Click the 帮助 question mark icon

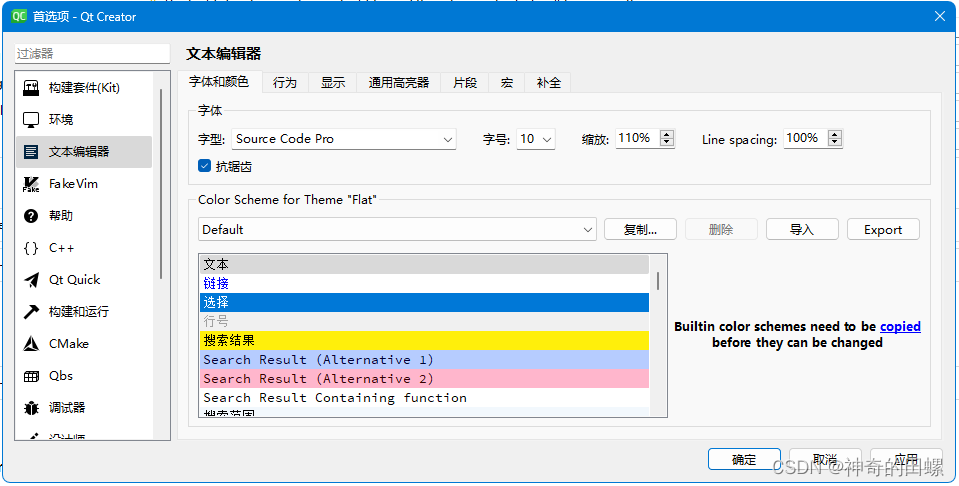pyautogui.click(x=31, y=216)
